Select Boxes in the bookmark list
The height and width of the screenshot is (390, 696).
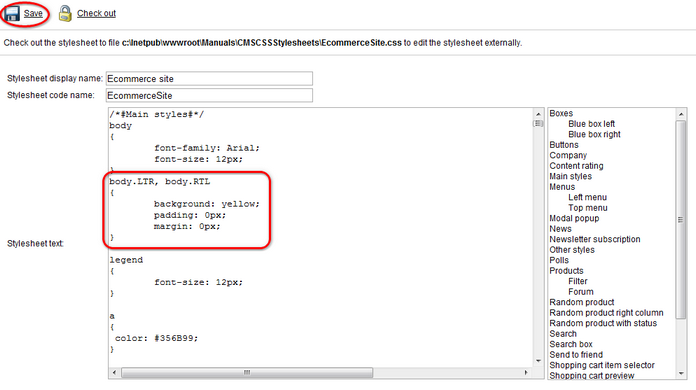pyautogui.click(x=561, y=114)
